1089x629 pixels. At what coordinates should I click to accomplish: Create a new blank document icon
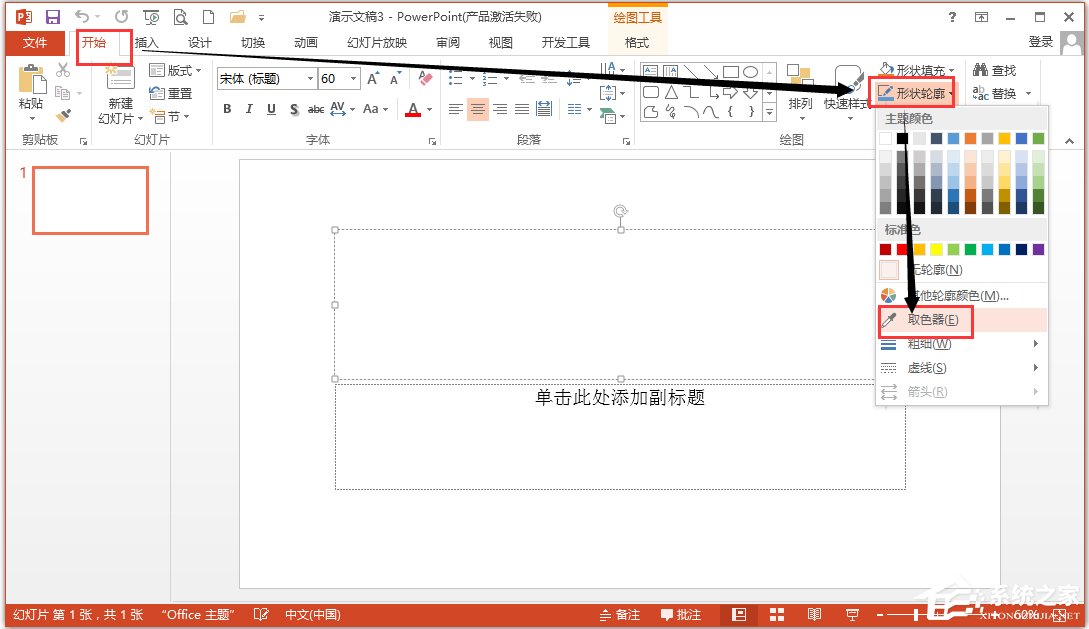[x=208, y=17]
